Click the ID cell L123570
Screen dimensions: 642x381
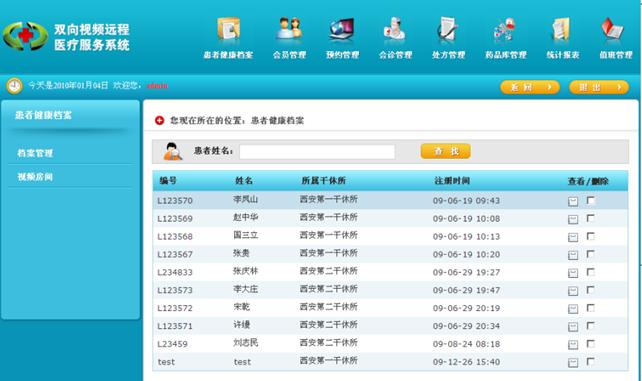175,201
